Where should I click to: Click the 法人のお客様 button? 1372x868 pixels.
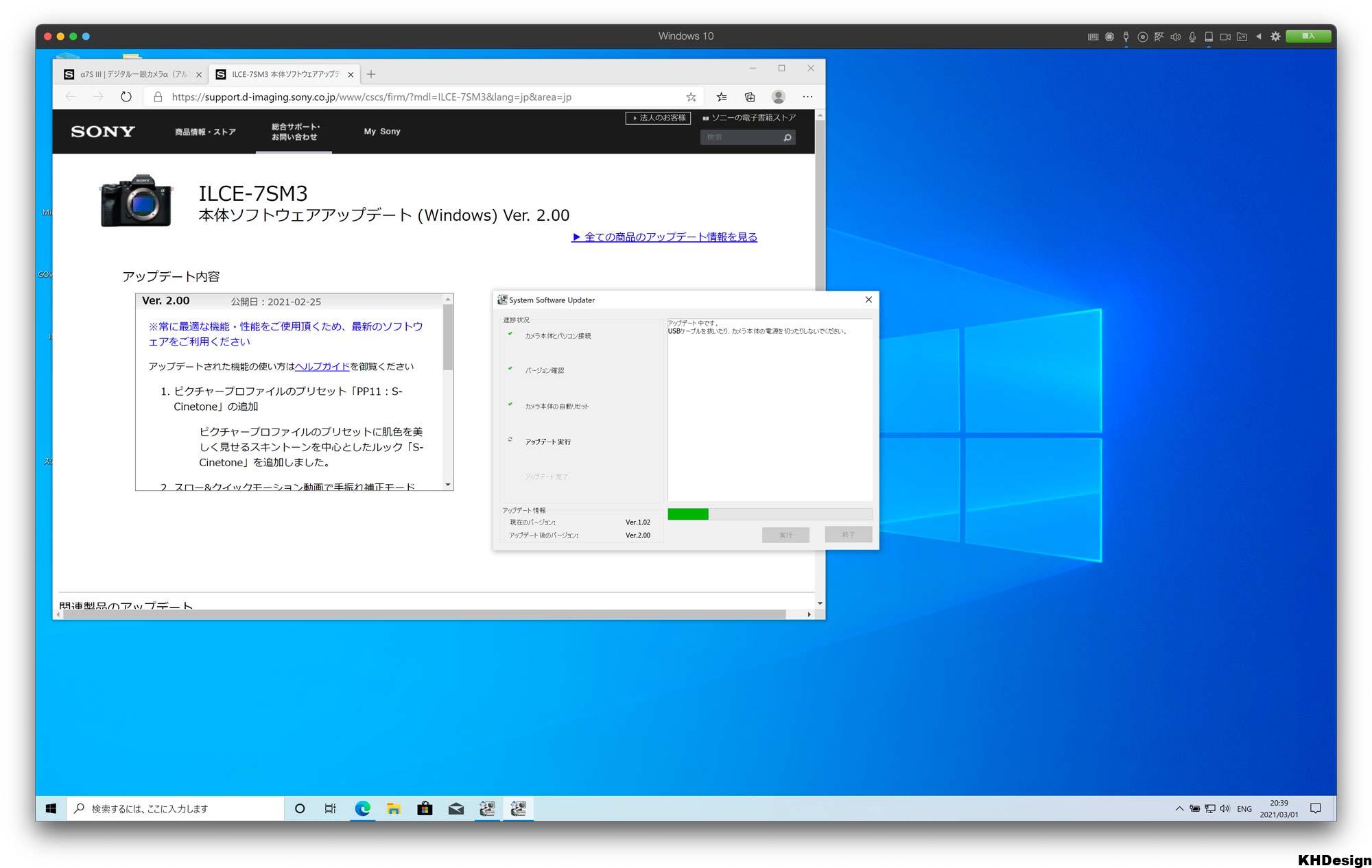coord(659,118)
